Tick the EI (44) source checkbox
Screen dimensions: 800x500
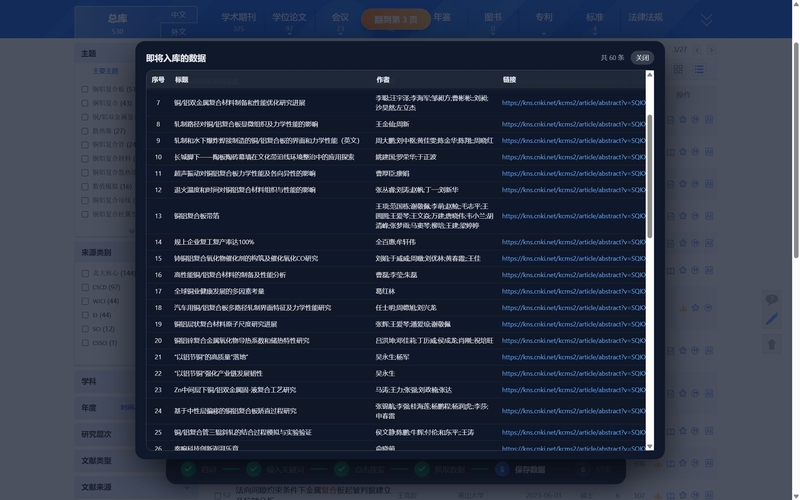pyautogui.click(x=85, y=315)
